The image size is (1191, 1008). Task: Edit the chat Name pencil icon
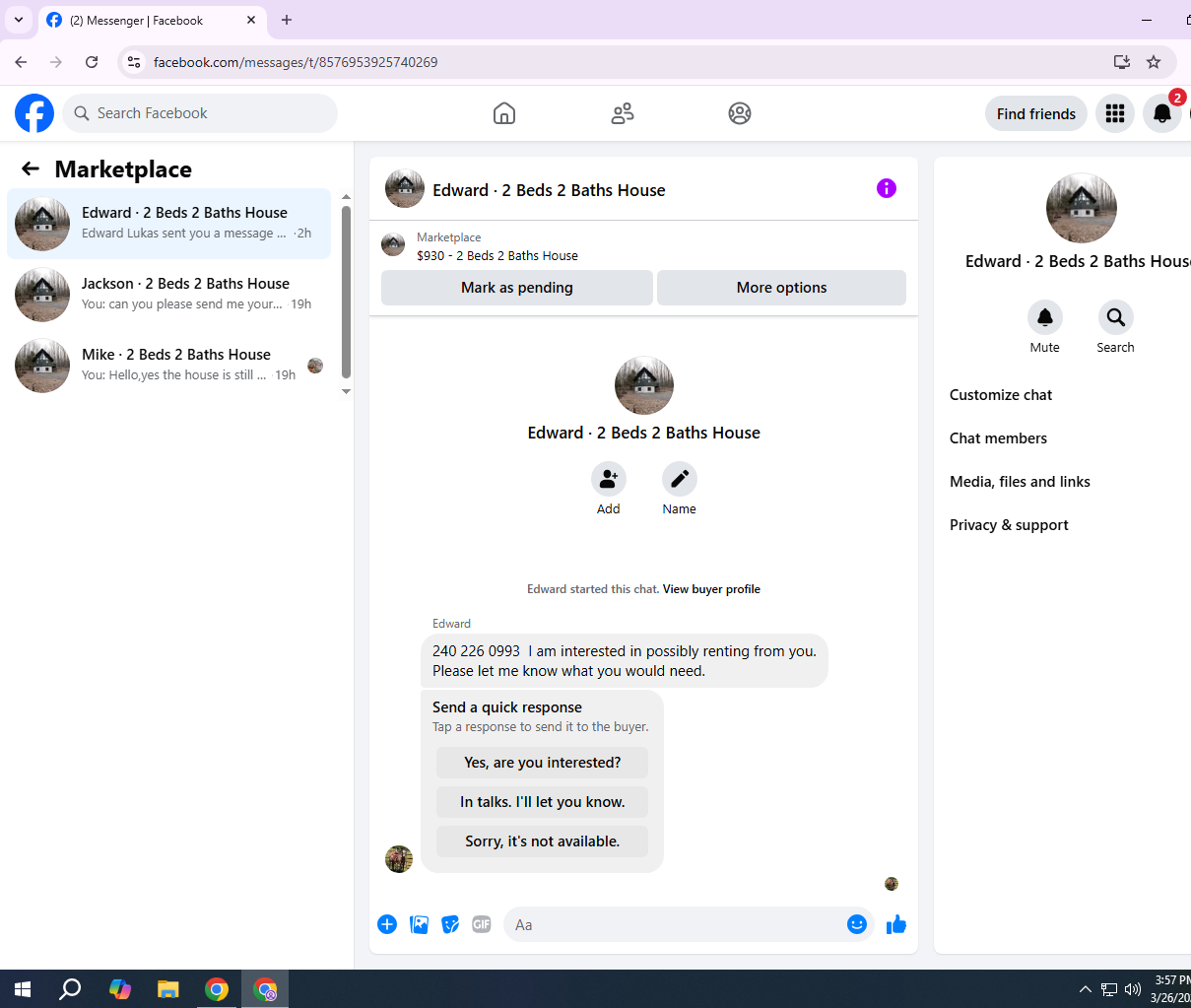pyautogui.click(x=680, y=479)
